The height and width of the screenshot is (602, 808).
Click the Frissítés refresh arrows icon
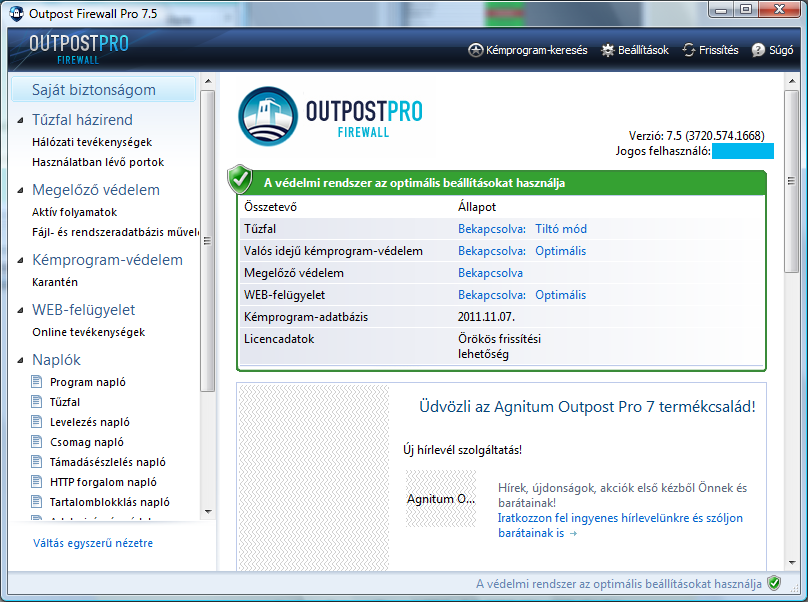(x=689, y=50)
